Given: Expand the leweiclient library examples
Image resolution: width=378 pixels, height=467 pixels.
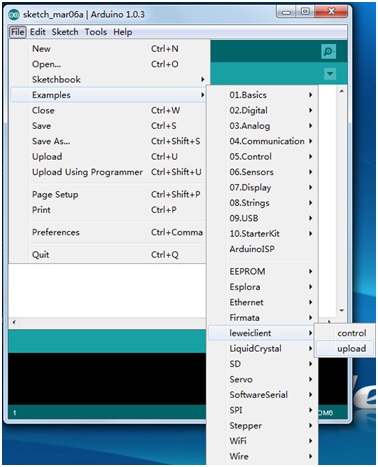Looking at the screenshot, I should coord(262,333).
